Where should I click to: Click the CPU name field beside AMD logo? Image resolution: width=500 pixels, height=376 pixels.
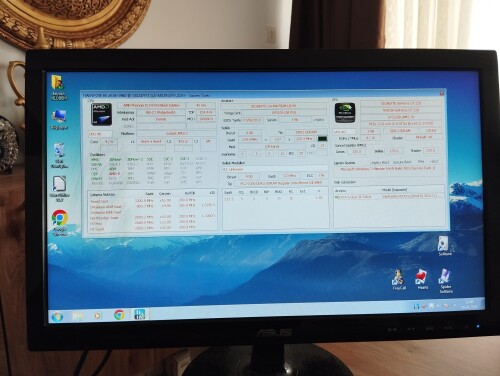(151, 105)
